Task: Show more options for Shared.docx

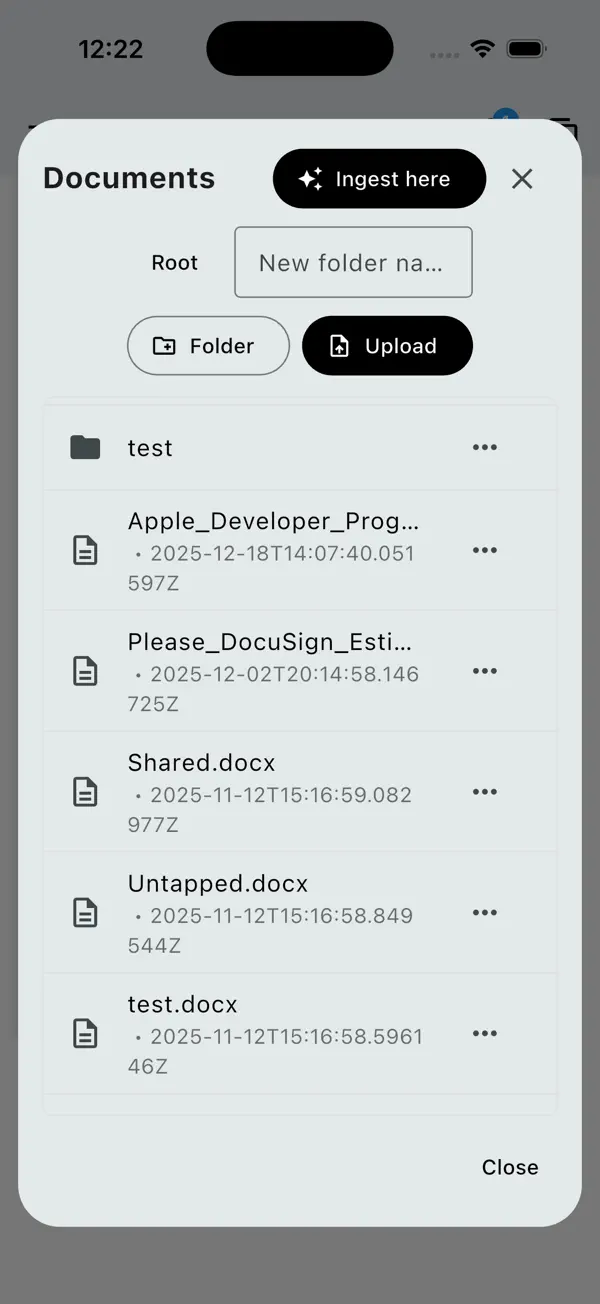Action: [485, 792]
